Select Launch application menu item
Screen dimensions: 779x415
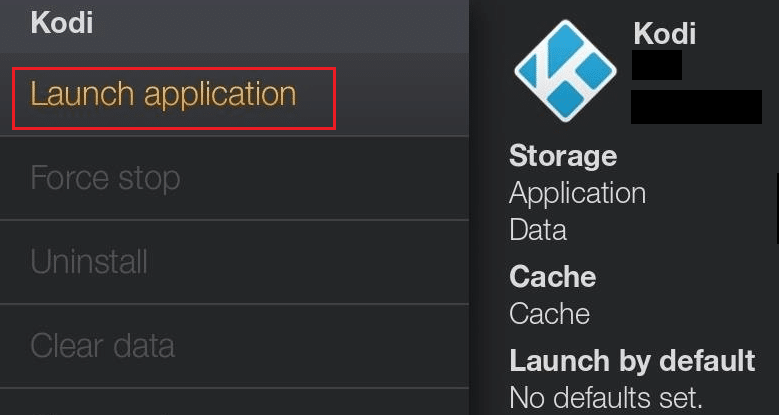[x=164, y=95]
